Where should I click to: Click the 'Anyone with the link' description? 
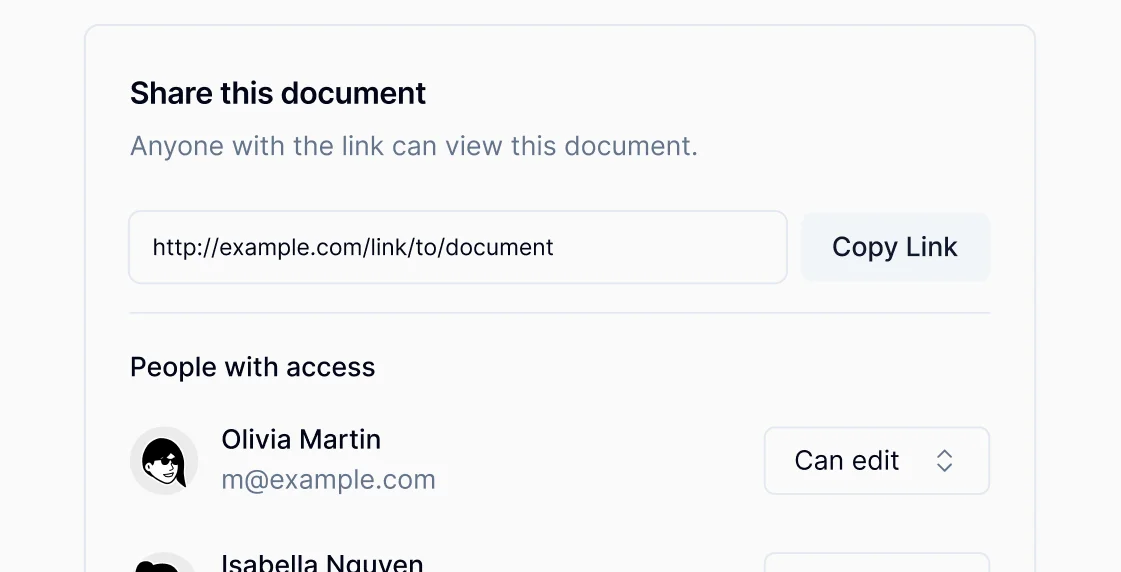tap(414, 147)
